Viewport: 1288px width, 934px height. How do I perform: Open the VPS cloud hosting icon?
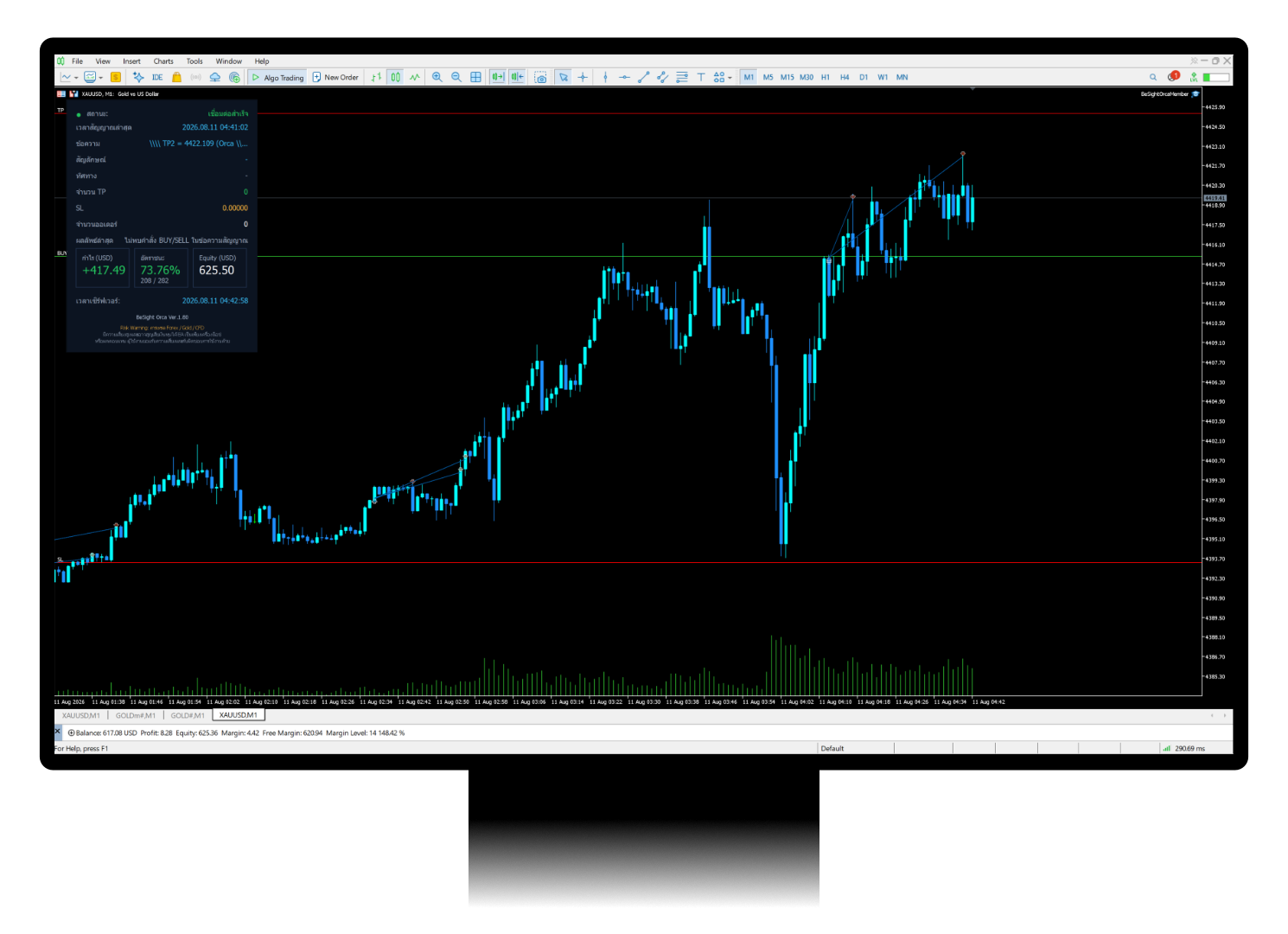click(215, 77)
